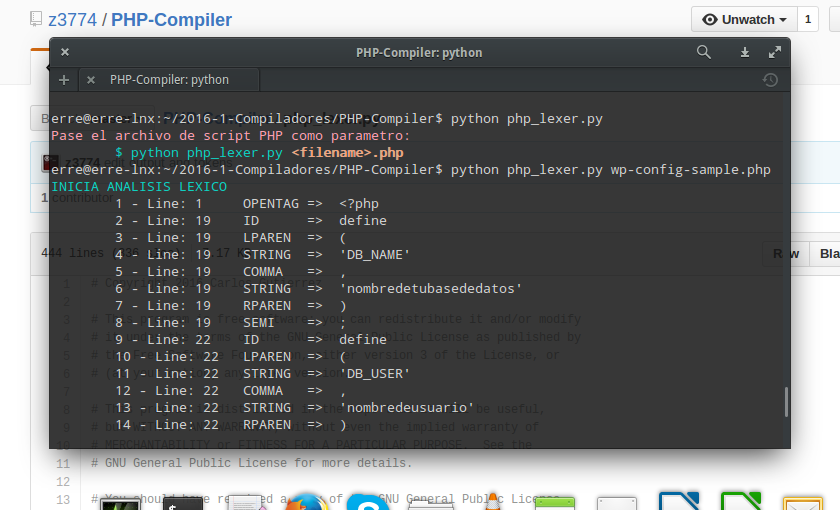This screenshot has height=510, width=840.
Task: Click the '<?php' value in row 1
Action: click(x=359, y=204)
